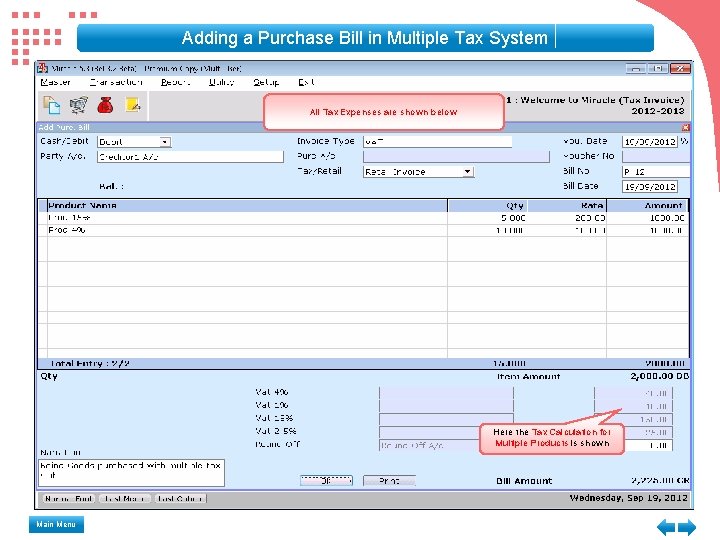Go to next slide with right arrow

tap(687, 527)
